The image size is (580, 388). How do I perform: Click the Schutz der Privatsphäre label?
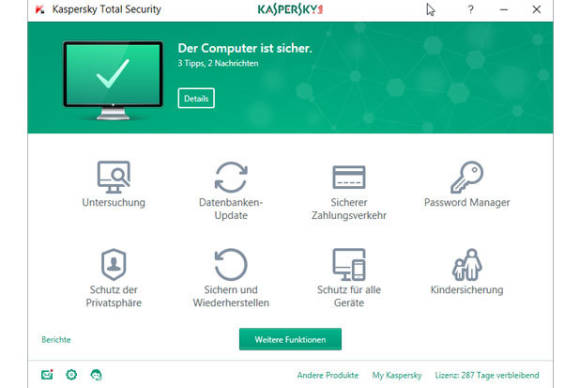[x=114, y=296]
